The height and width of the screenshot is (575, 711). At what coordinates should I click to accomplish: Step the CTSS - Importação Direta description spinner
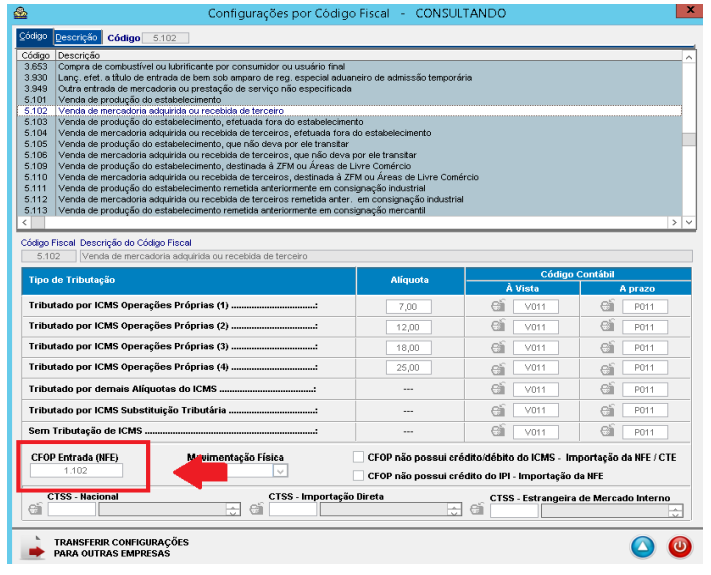coord(454,510)
